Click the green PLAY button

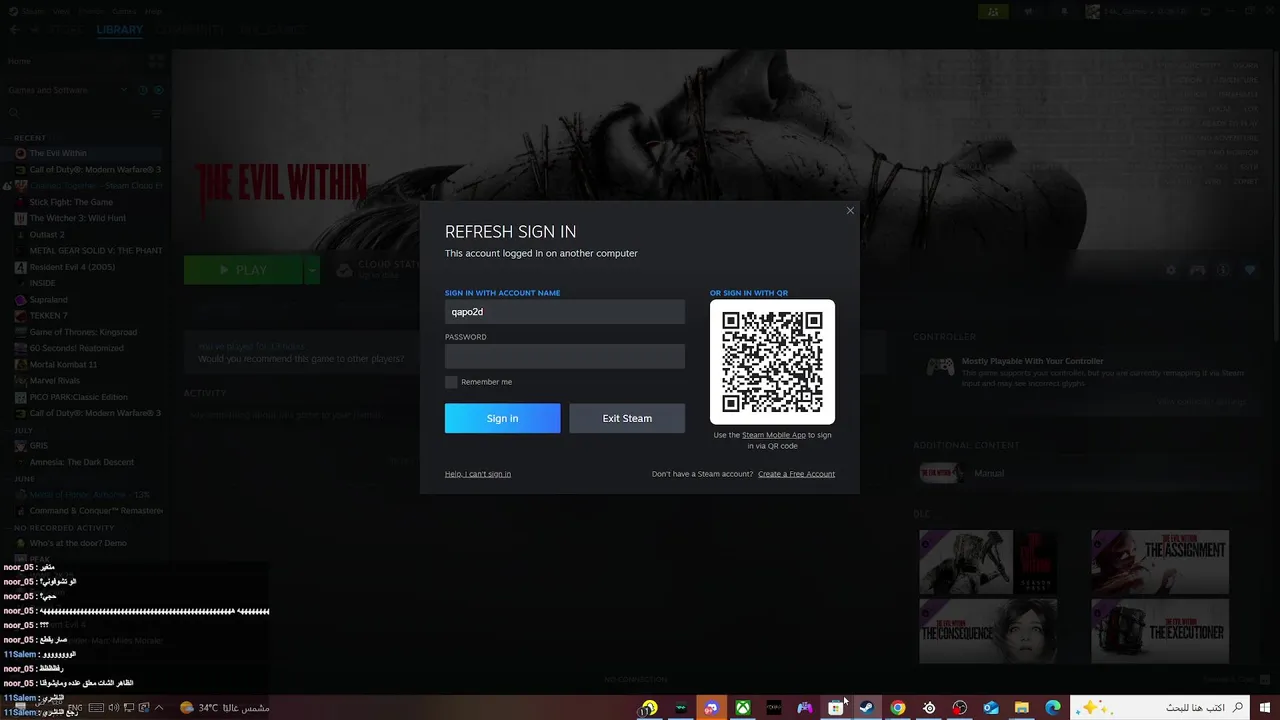pyautogui.click(x=243, y=270)
